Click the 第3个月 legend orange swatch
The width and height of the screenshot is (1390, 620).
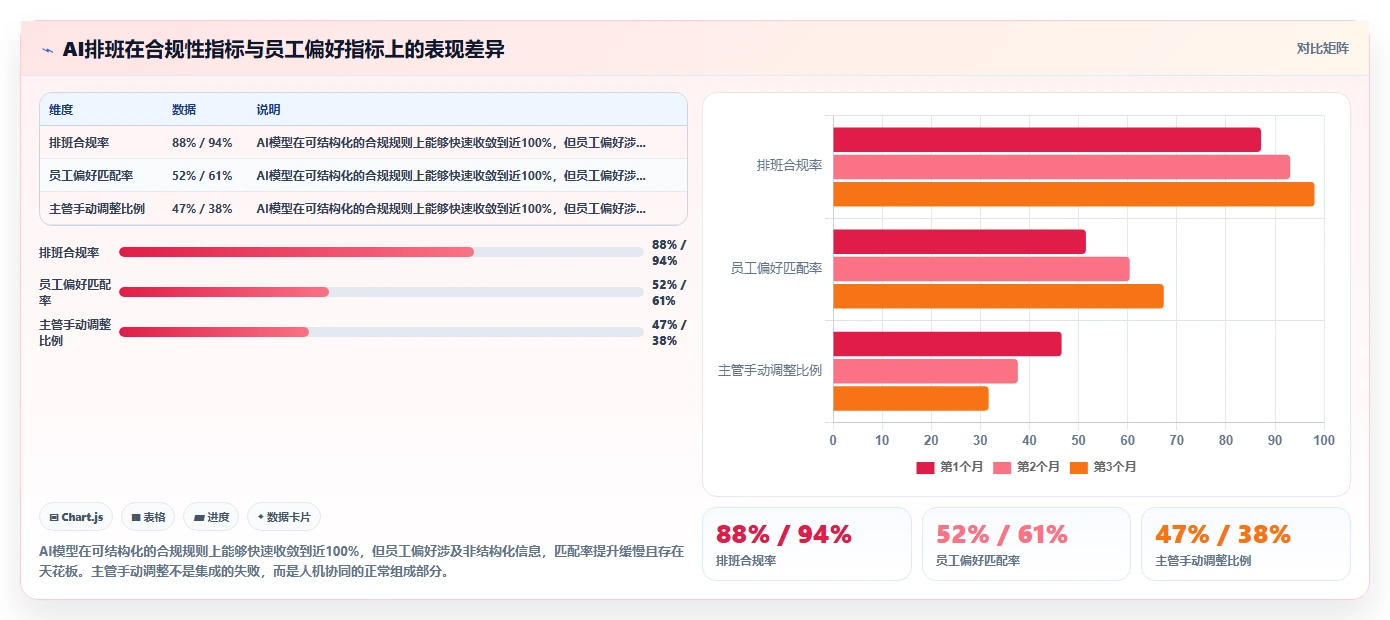click(1079, 467)
